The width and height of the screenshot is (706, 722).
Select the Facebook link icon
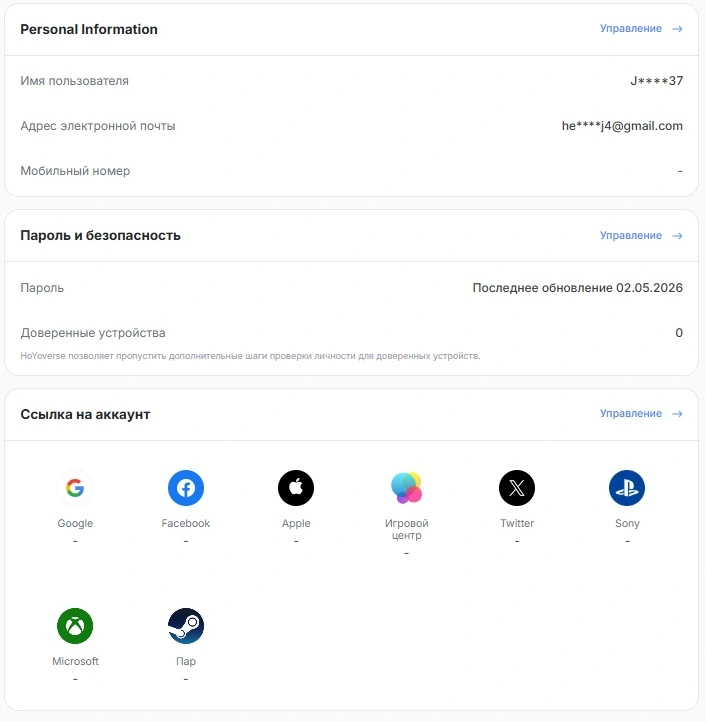pyautogui.click(x=186, y=488)
